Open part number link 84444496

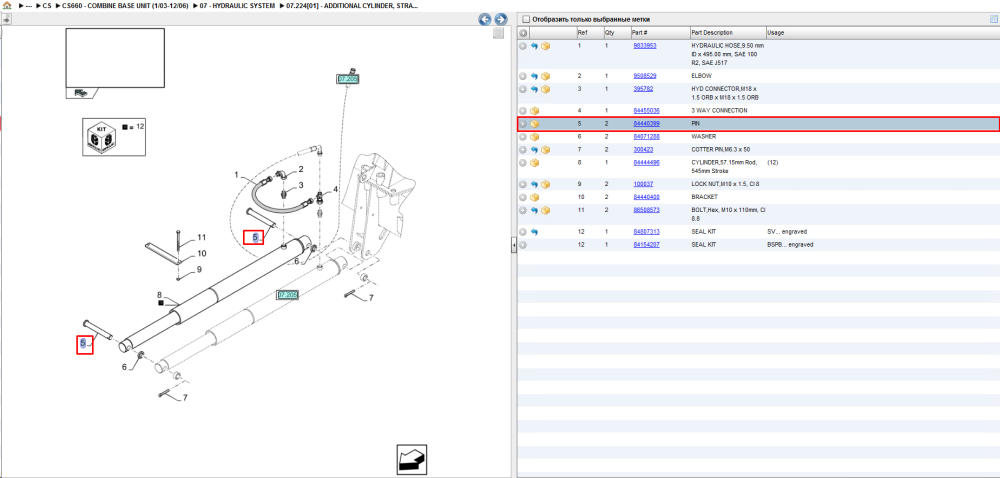[647, 163]
